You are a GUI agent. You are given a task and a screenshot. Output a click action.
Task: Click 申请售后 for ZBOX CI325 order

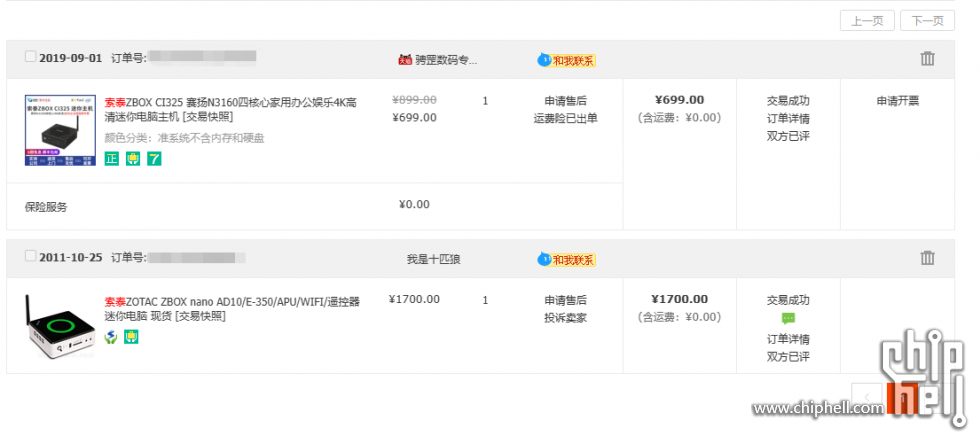566,101
